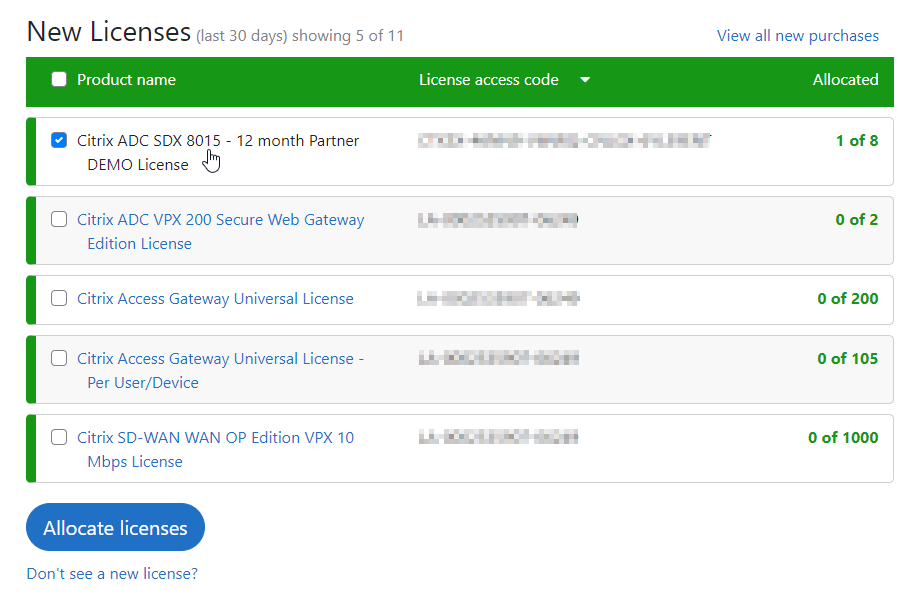Click the Allocate licenses button
The image size is (916, 599).
(x=115, y=527)
